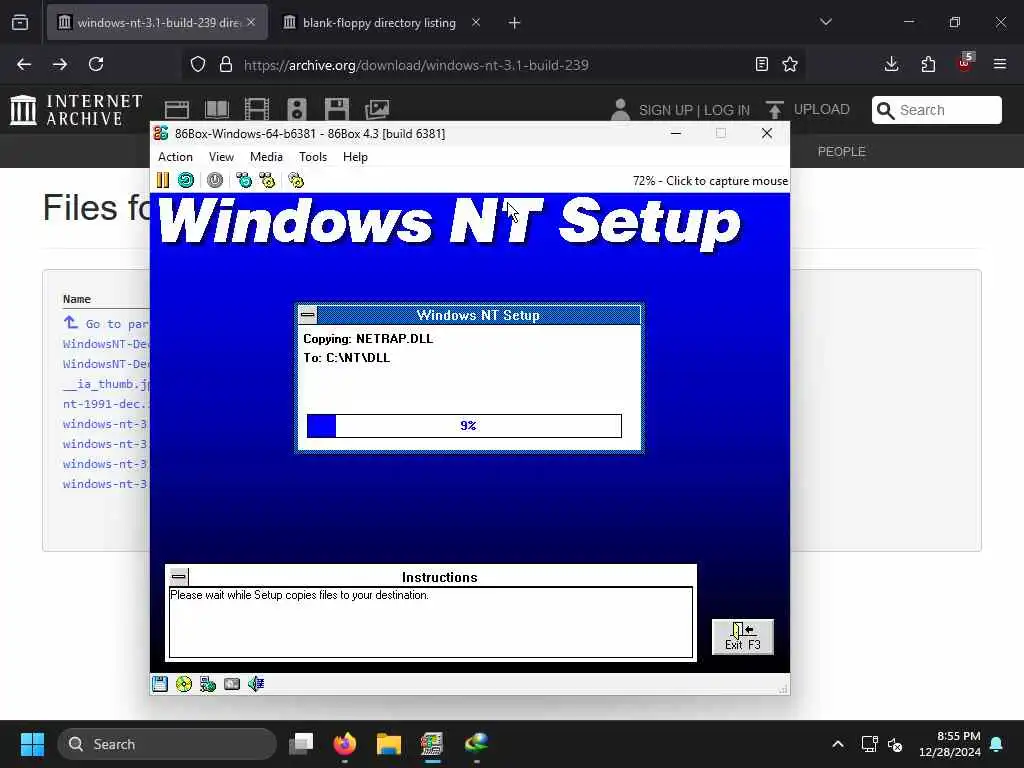Open the 86Box Action menu

(x=175, y=157)
